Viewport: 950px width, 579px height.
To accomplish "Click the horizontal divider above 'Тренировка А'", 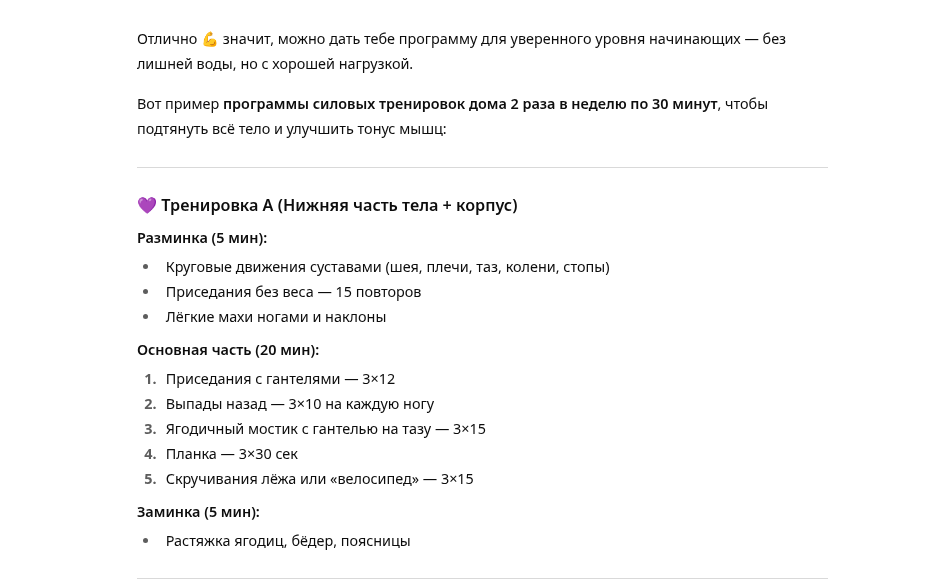I will (482, 167).
